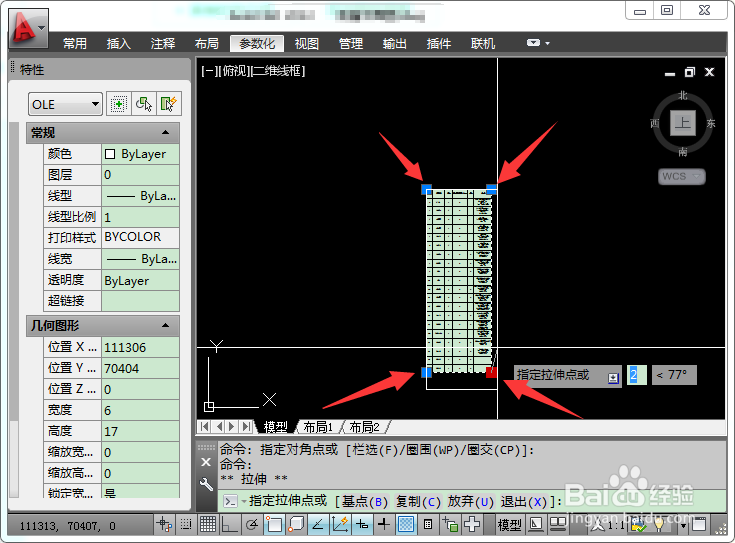Image resolution: width=735 pixels, height=543 pixels.
Task: Open Quick Select from properties panel
Action: (168, 104)
